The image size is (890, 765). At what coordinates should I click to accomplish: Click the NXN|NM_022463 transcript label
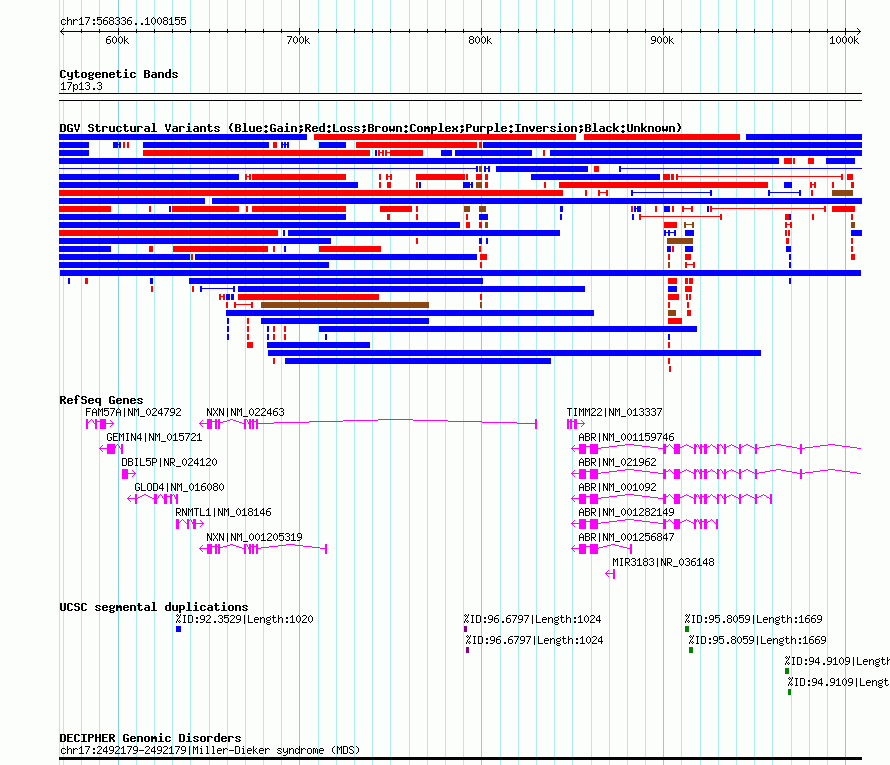tap(245, 413)
